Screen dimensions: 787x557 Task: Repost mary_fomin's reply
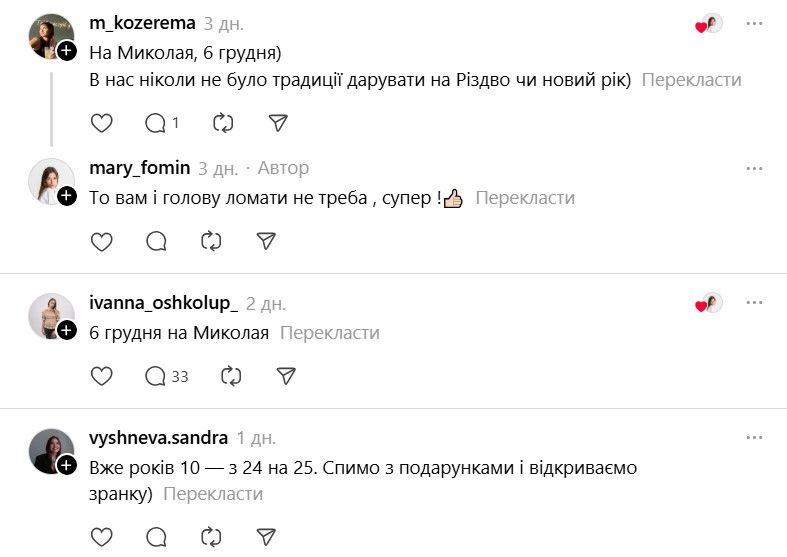(x=211, y=241)
